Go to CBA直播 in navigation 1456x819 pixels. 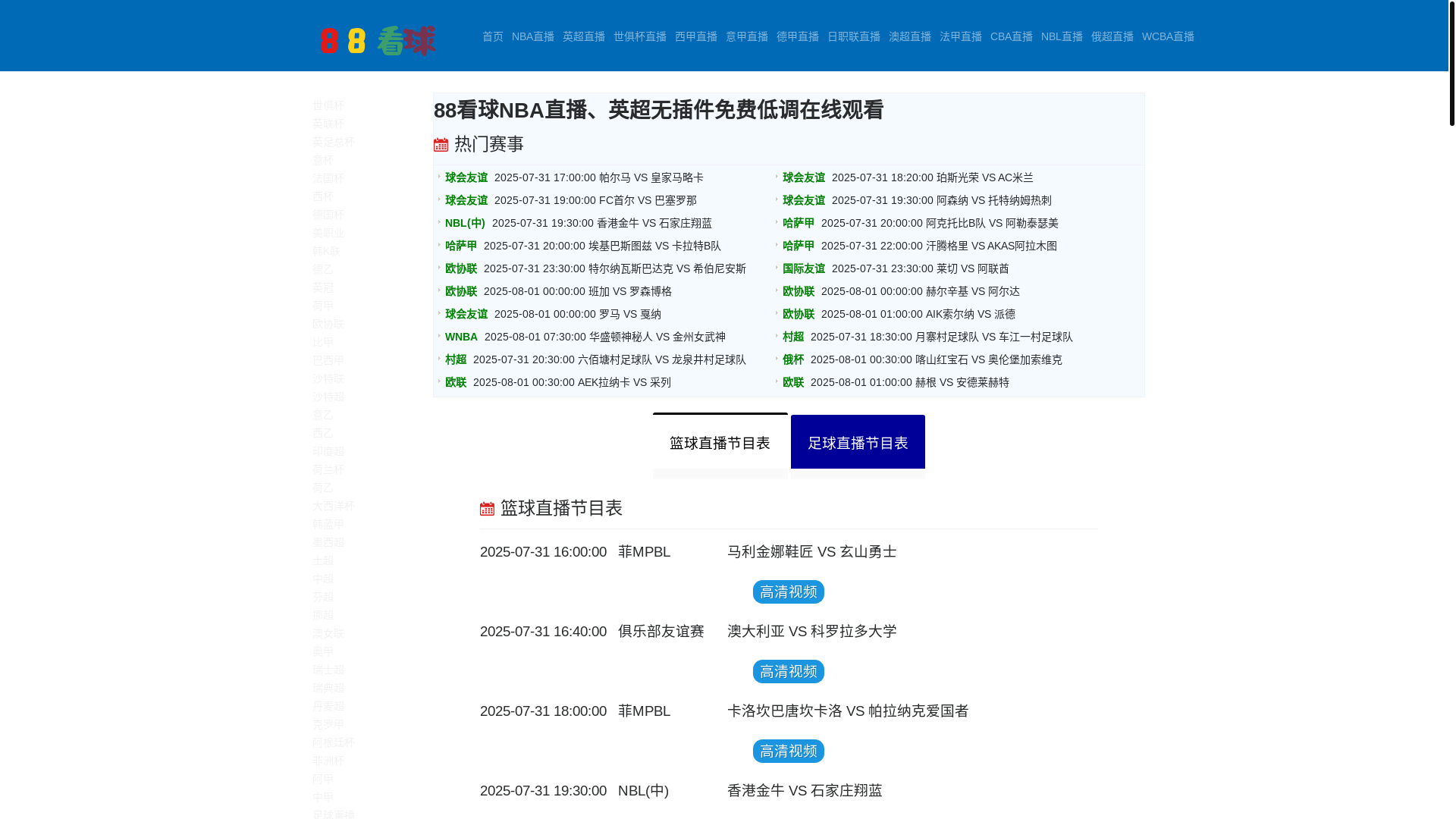point(1012,36)
